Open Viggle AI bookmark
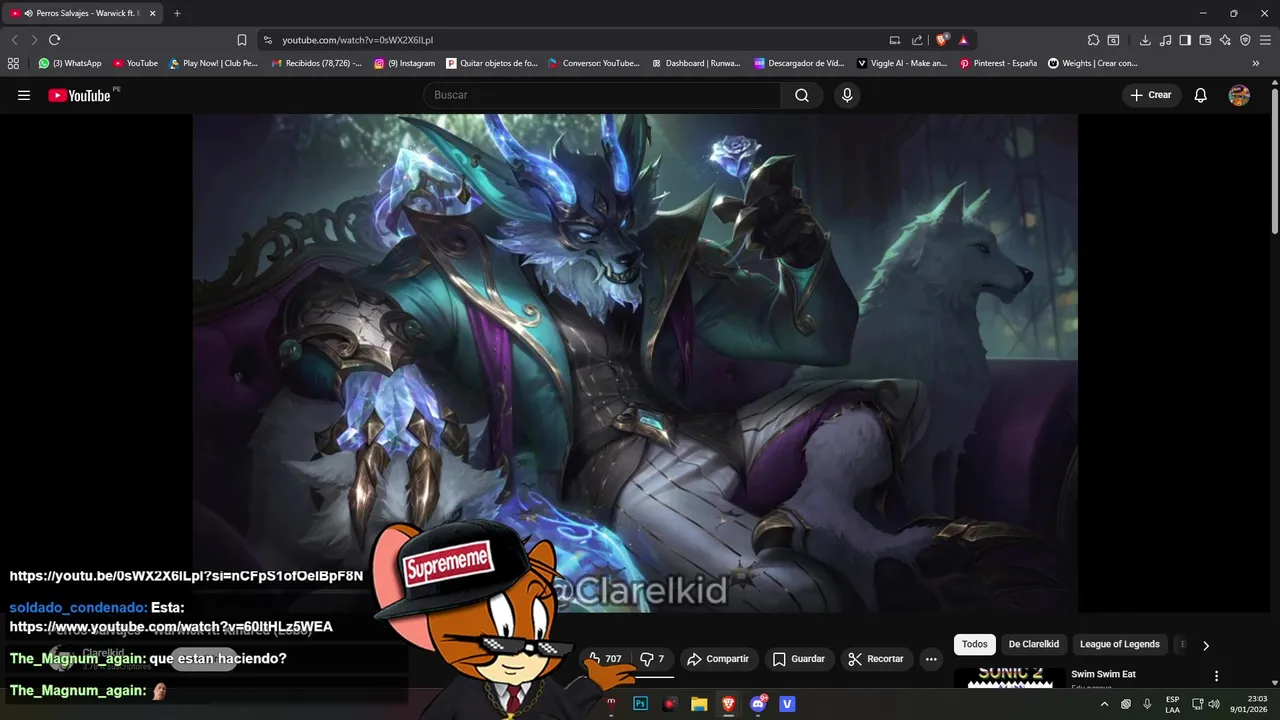The image size is (1280, 720). [x=902, y=63]
